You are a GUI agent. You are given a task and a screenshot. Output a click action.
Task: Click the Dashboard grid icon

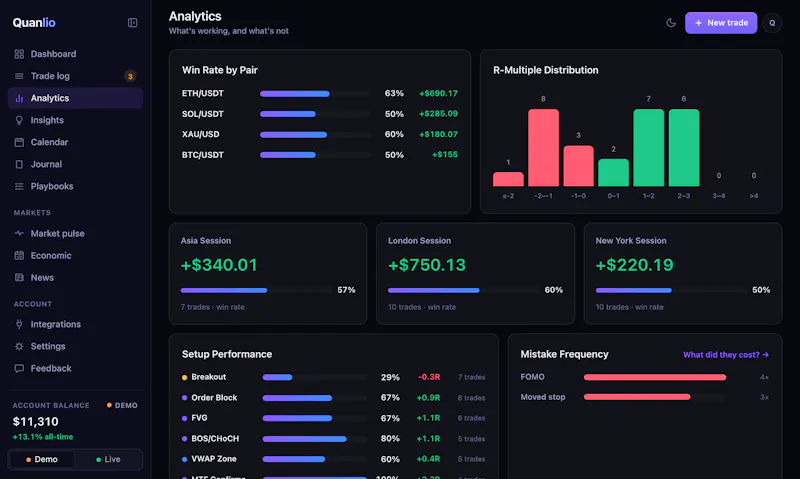[x=19, y=54]
